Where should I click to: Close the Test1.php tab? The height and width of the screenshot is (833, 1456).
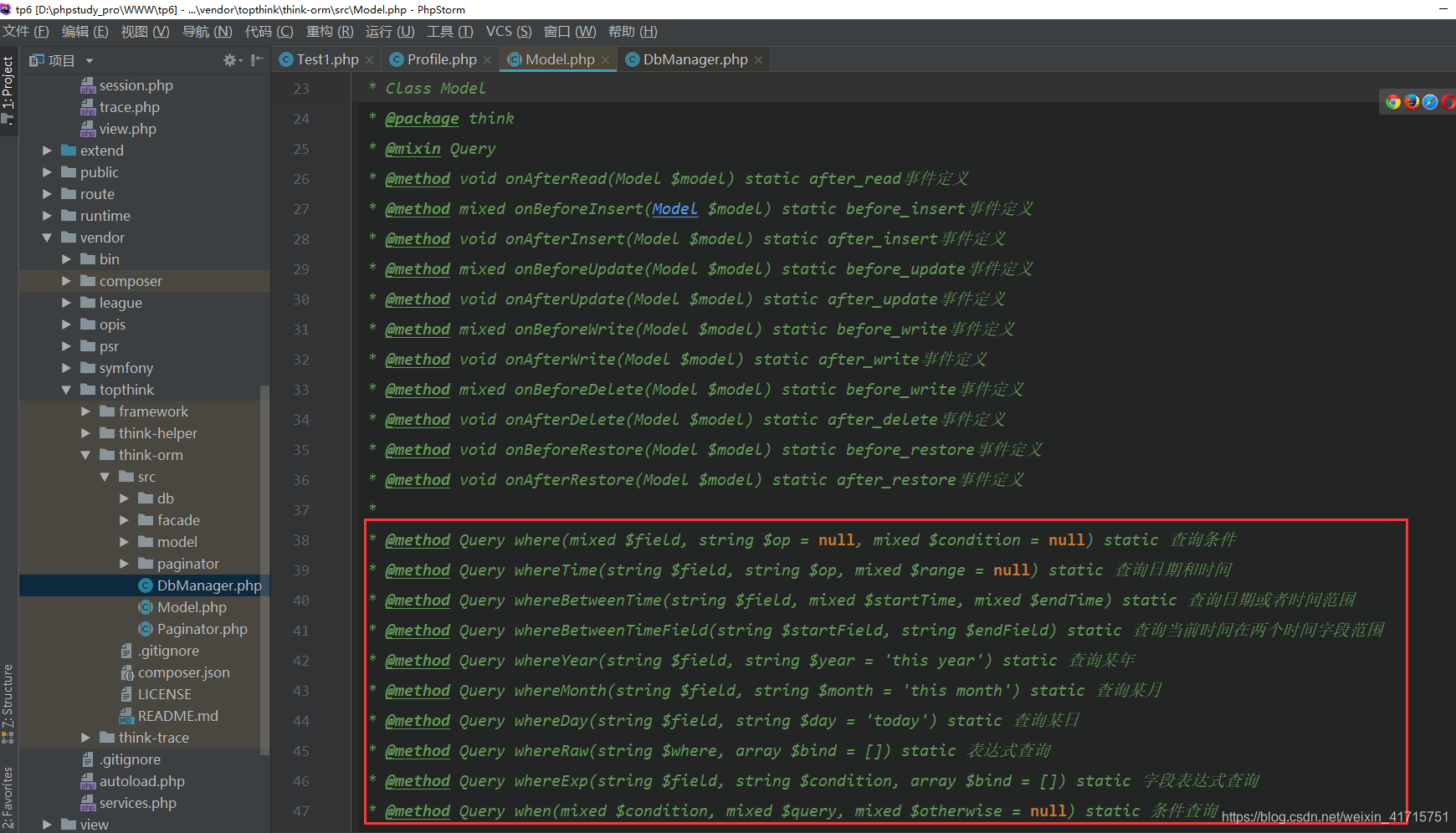368,59
